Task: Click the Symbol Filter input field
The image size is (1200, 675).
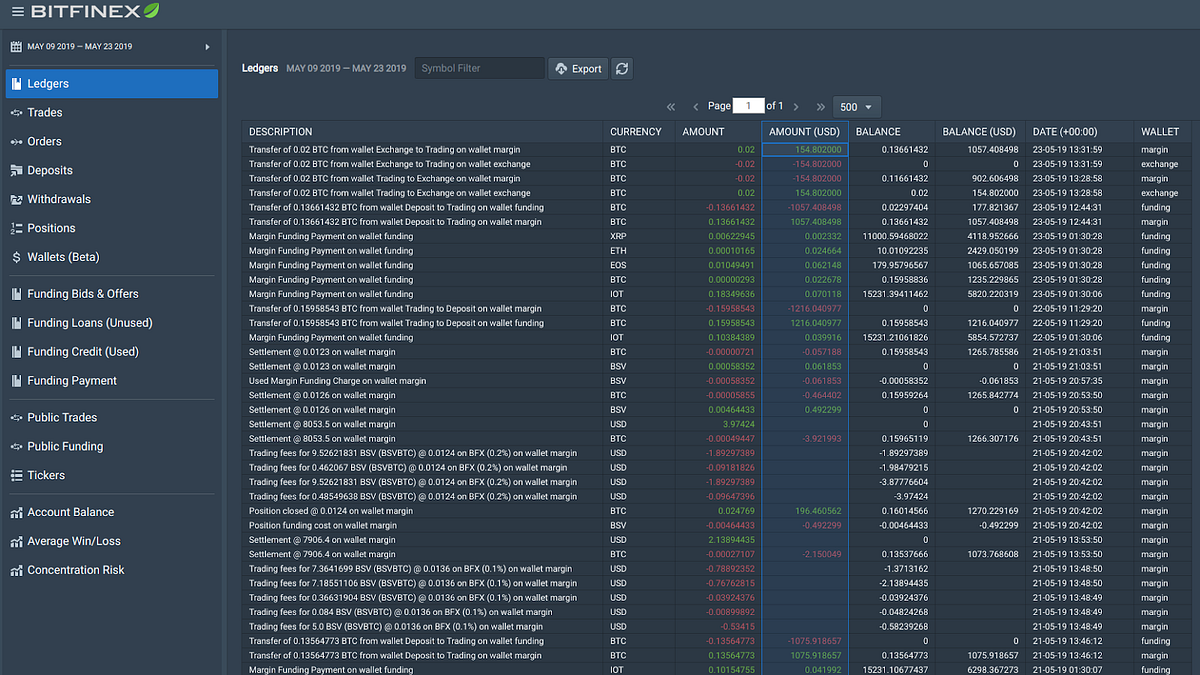Action: tap(478, 68)
